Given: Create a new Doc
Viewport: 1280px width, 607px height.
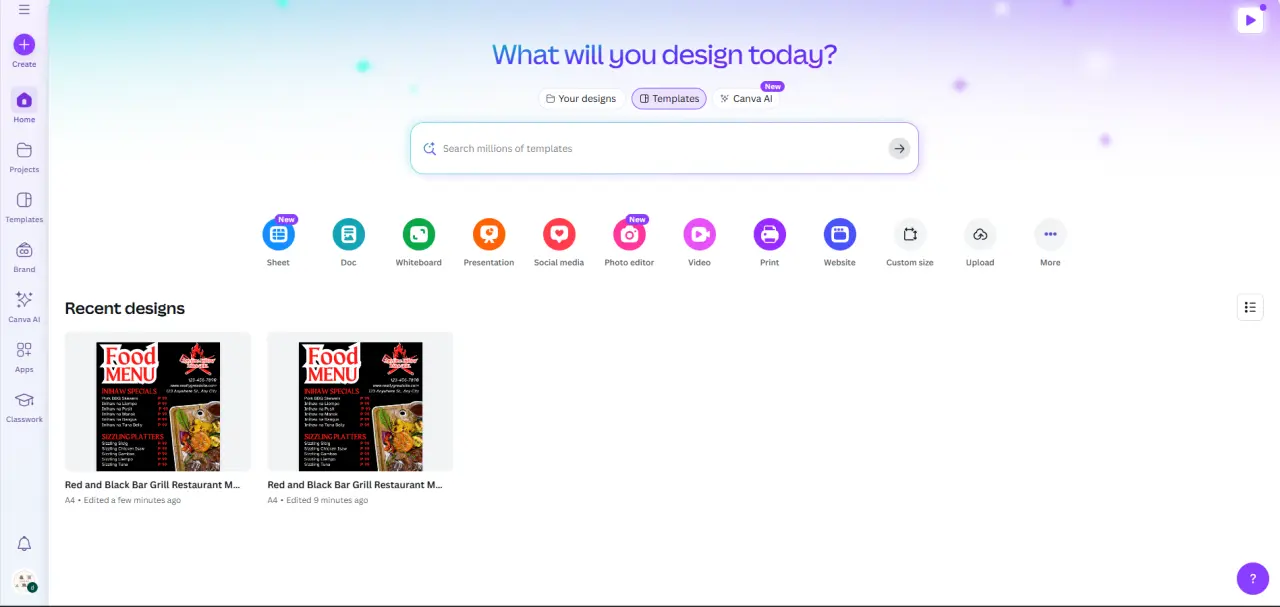Looking at the screenshot, I should click(x=348, y=242).
